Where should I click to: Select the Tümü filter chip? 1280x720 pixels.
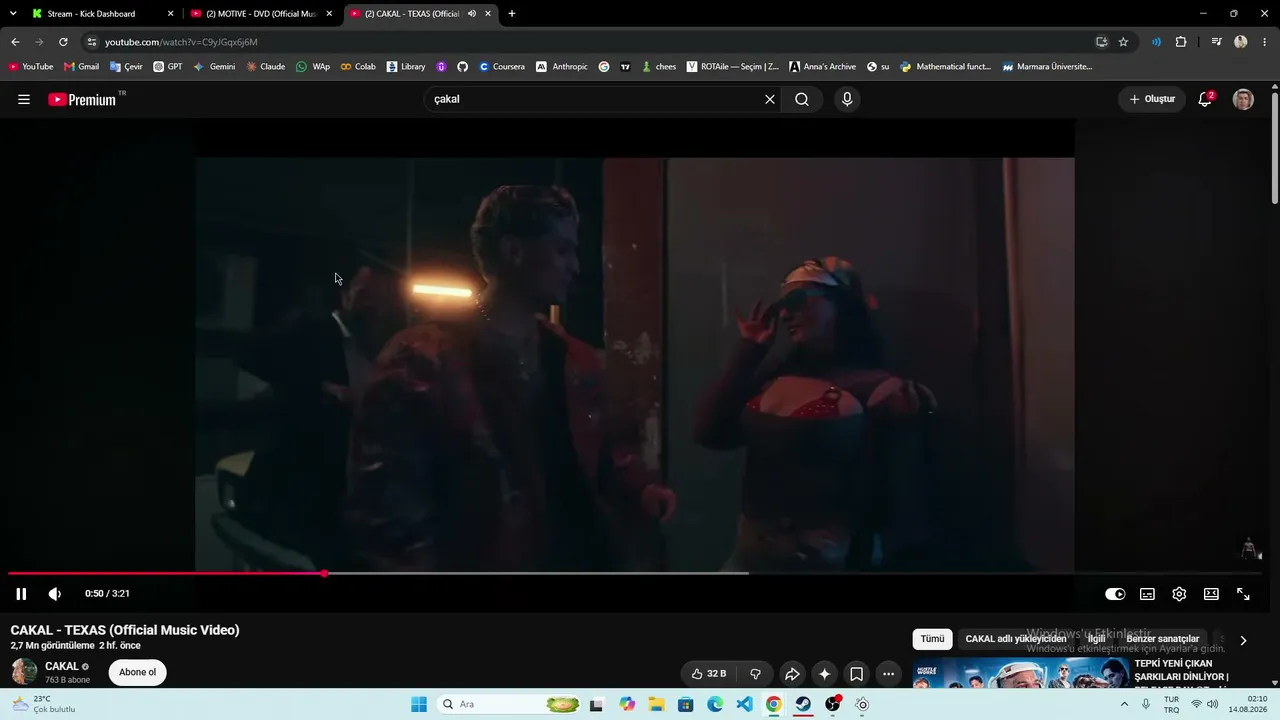[932, 639]
